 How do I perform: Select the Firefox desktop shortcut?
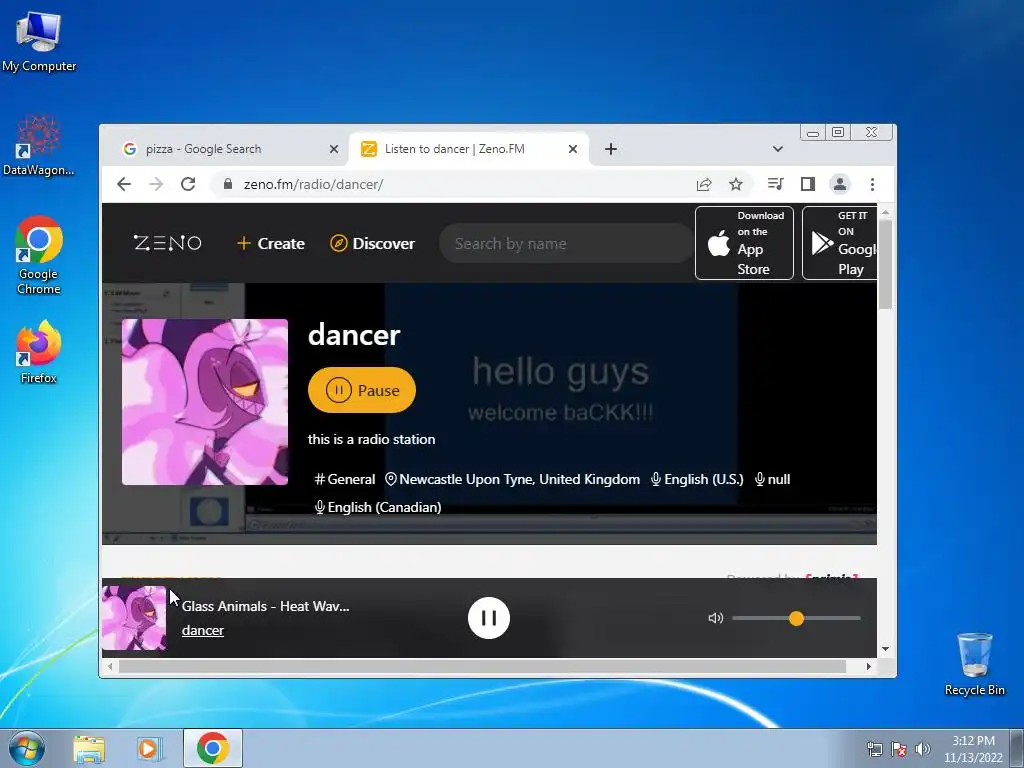click(x=39, y=351)
